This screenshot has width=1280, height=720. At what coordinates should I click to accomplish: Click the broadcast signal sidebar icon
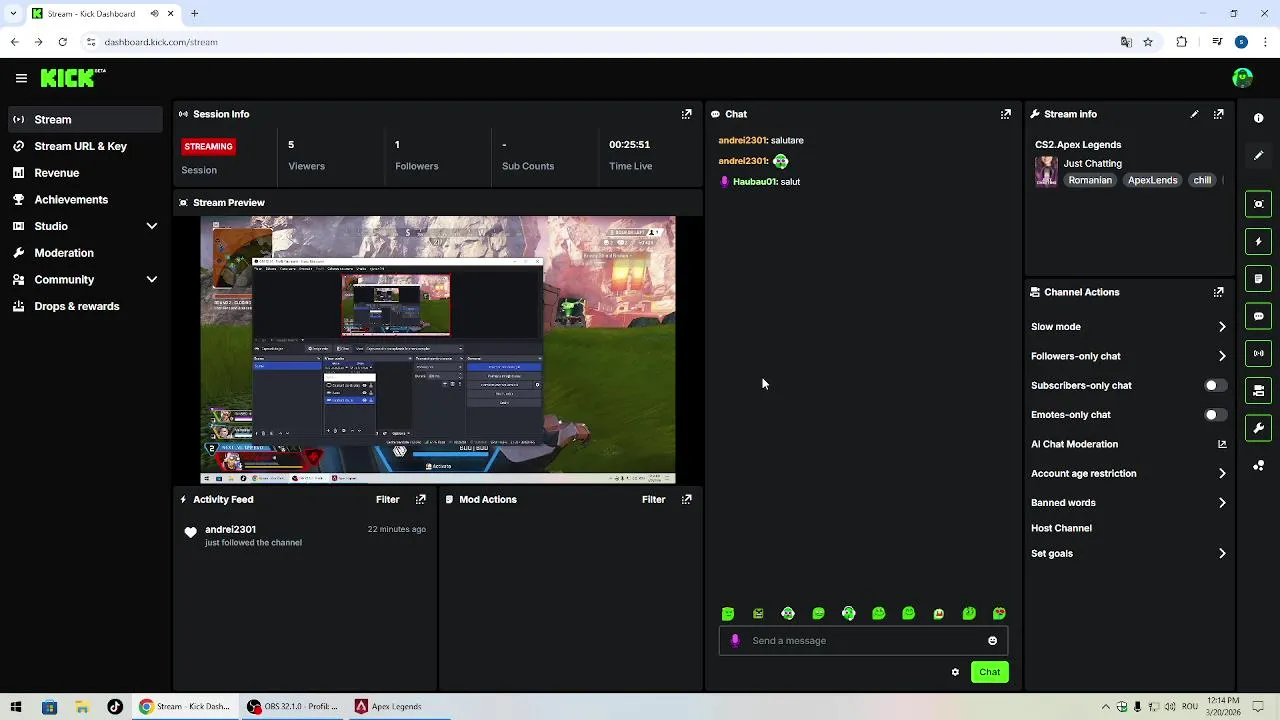click(1258, 353)
